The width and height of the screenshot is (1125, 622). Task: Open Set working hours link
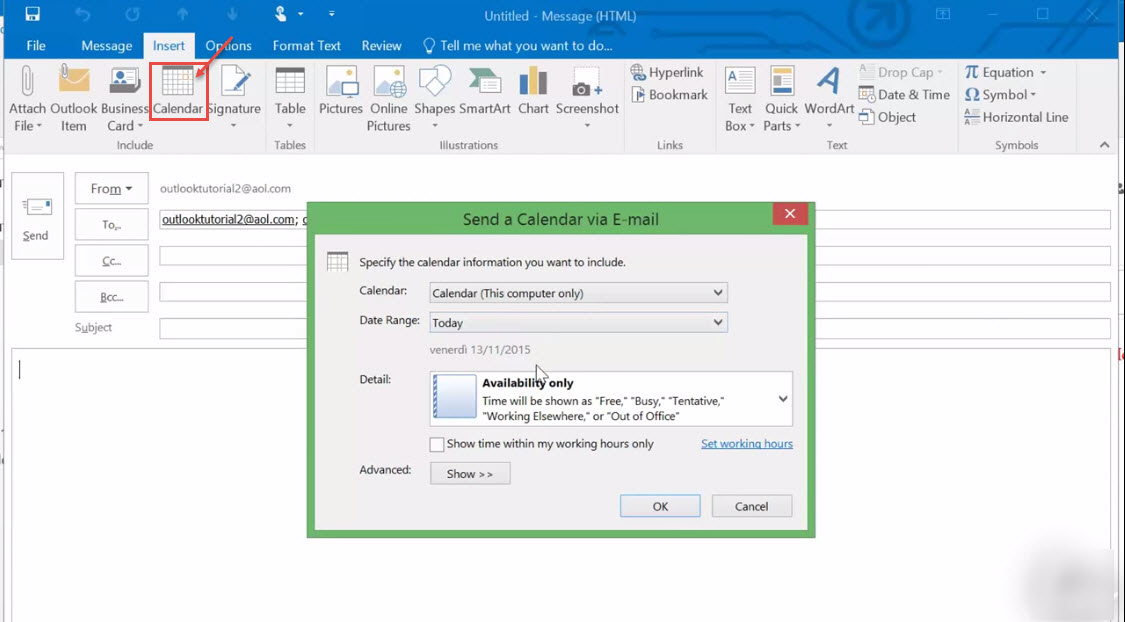pyautogui.click(x=747, y=444)
